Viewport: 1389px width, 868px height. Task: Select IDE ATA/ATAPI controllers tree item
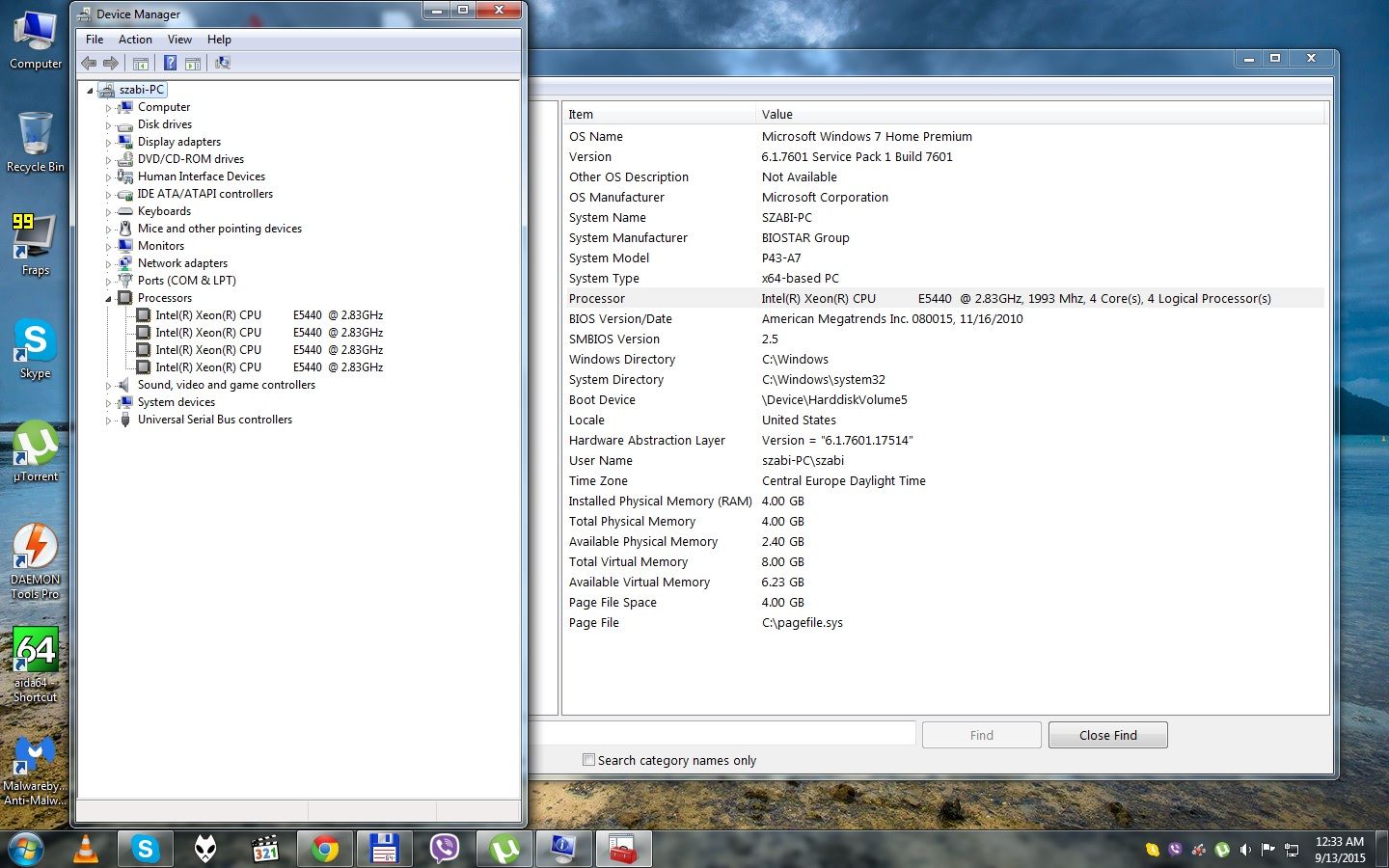[205, 194]
